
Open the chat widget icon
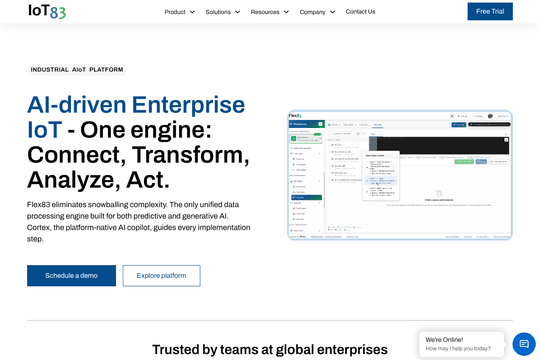pyautogui.click(x=524, y=344)
